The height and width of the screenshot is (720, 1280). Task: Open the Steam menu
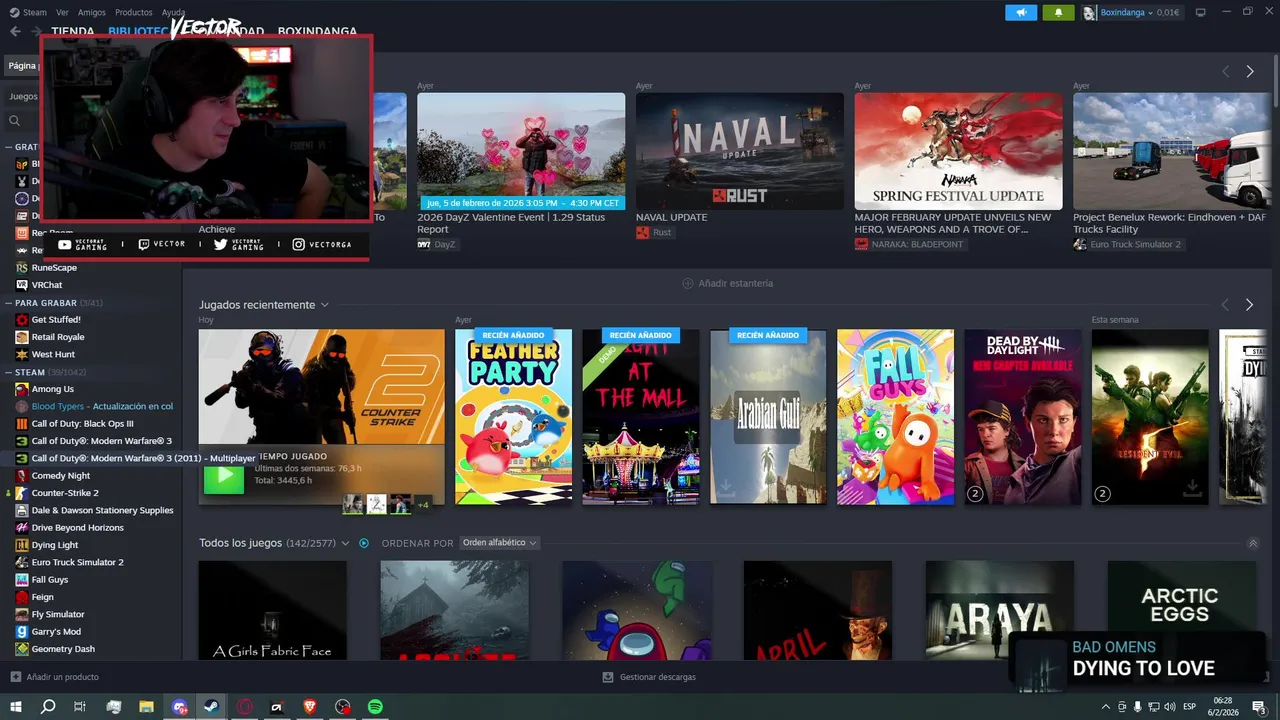[x=35, y=12]
